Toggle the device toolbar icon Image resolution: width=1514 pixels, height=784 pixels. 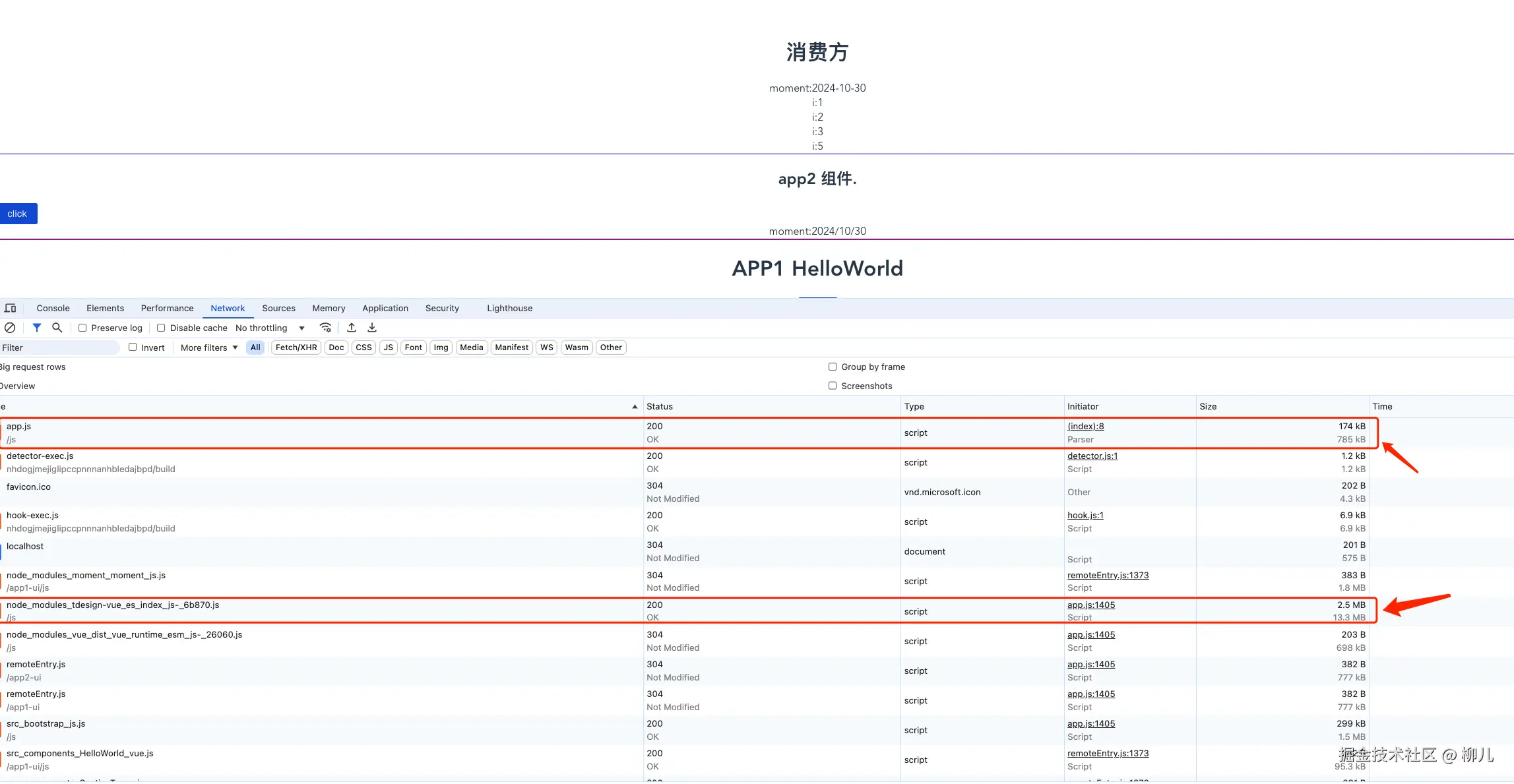(11, 308)
